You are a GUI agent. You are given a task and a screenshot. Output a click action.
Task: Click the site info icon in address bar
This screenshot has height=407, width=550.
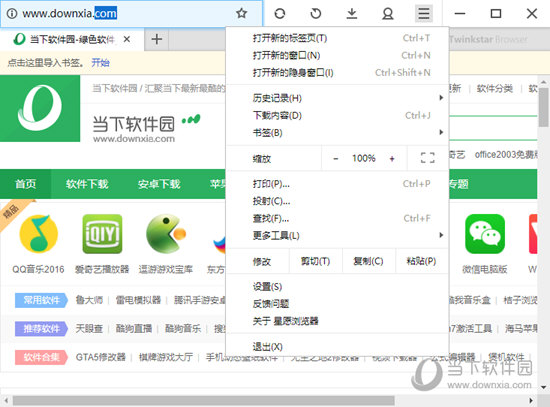pyautogui.click(x=12, y=14)
